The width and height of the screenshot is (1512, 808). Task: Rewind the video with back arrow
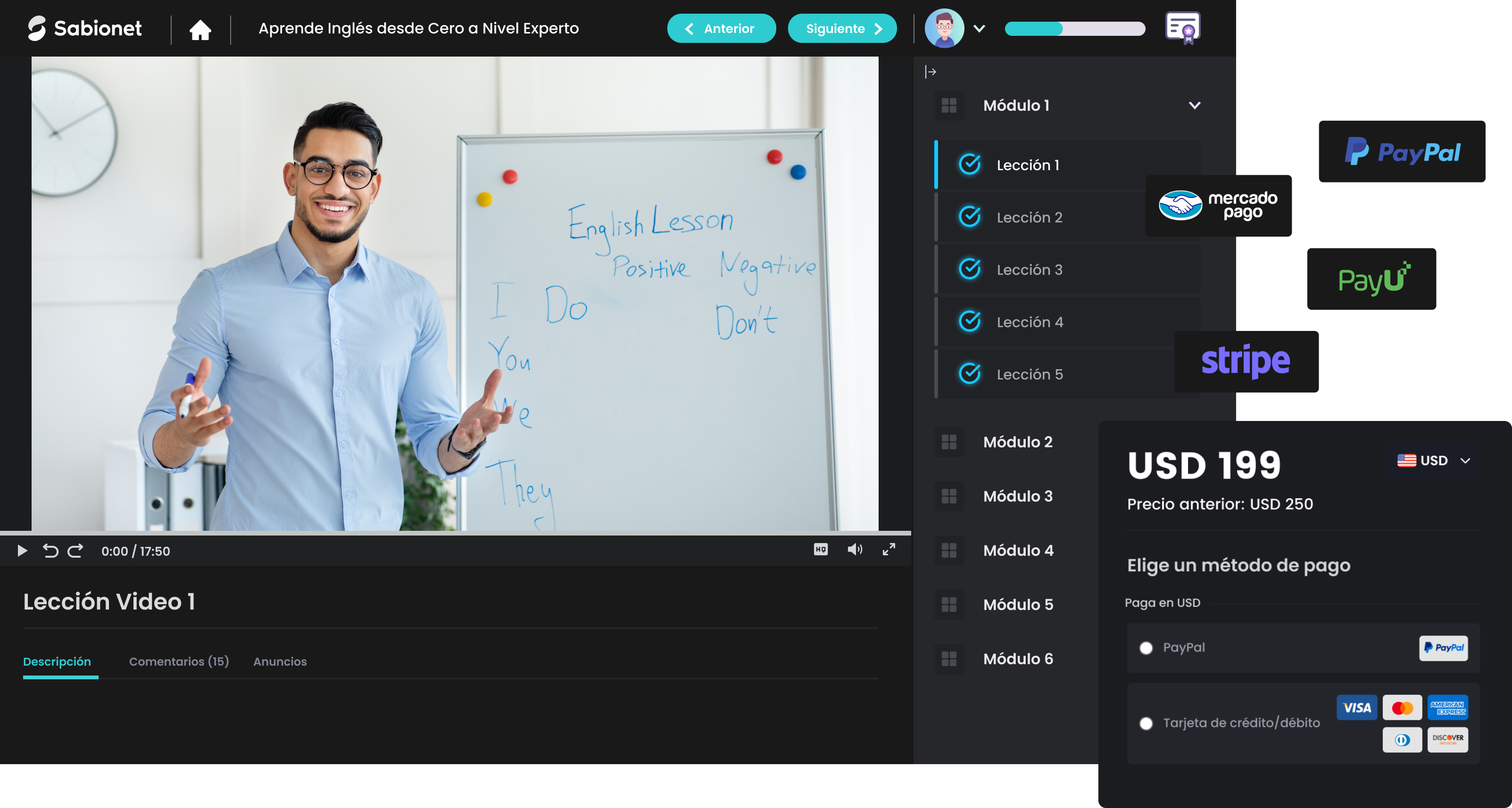[x=50, y=551]
